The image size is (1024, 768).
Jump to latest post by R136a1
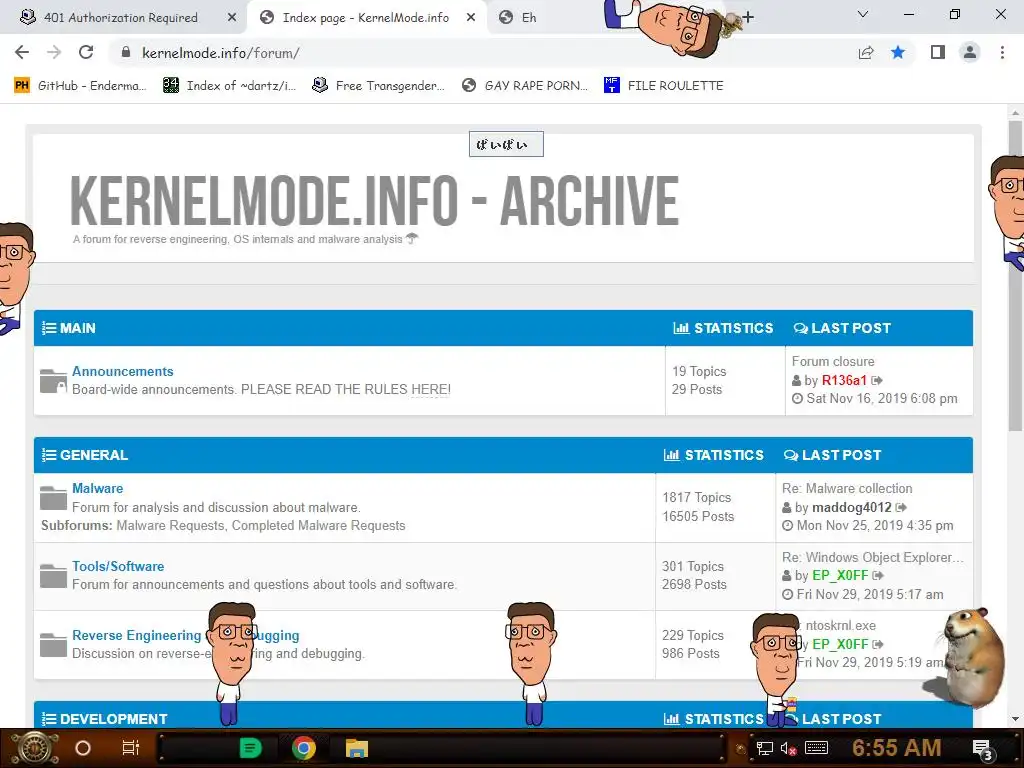point(877,380)
